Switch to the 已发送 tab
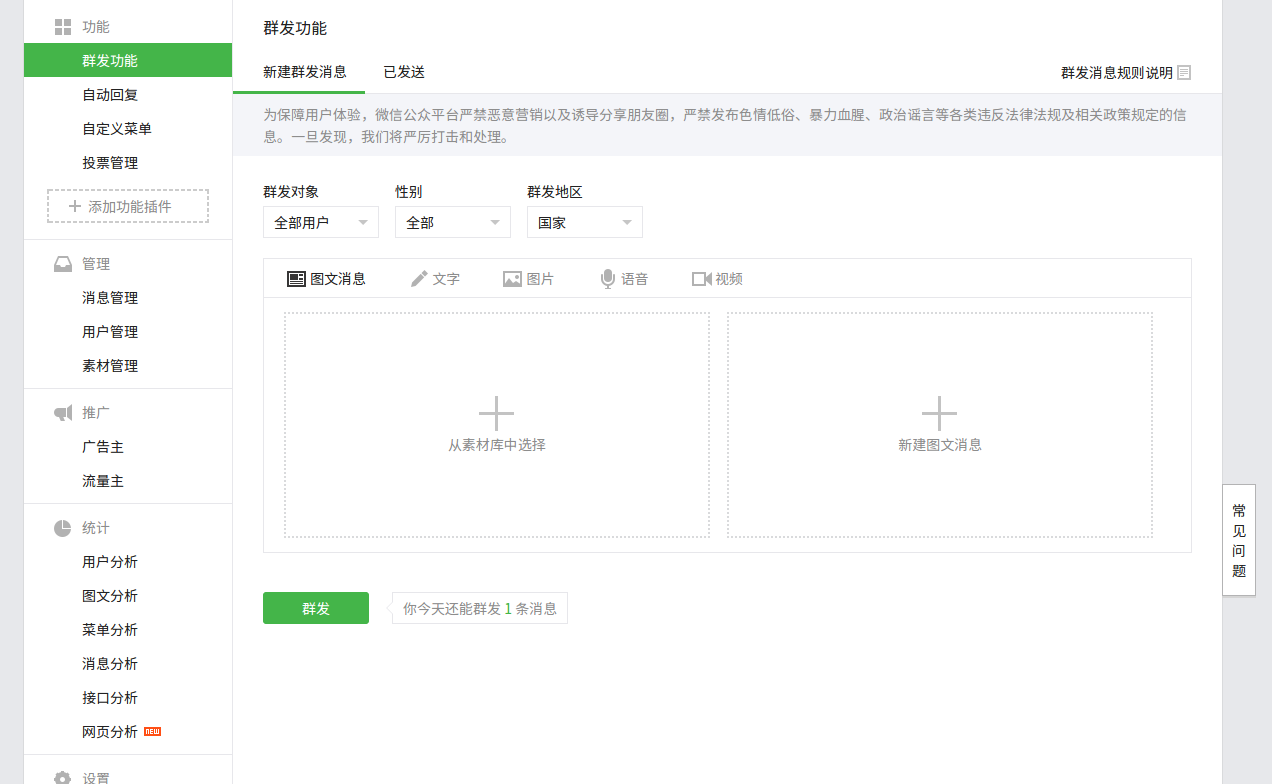 click(x=404, y=71)
